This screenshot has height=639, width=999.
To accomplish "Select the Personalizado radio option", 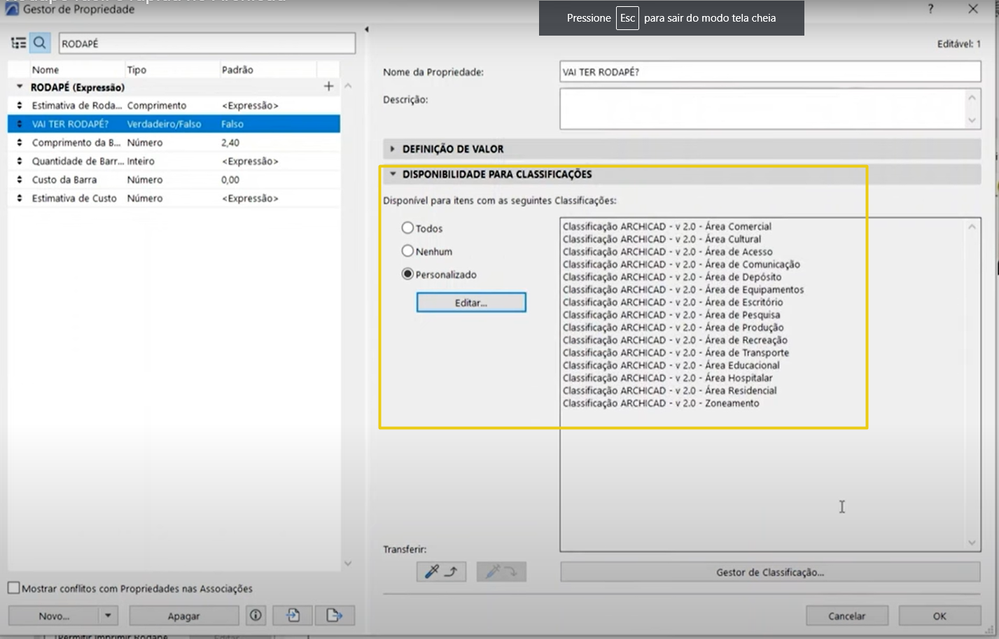I will pos(407,274).
